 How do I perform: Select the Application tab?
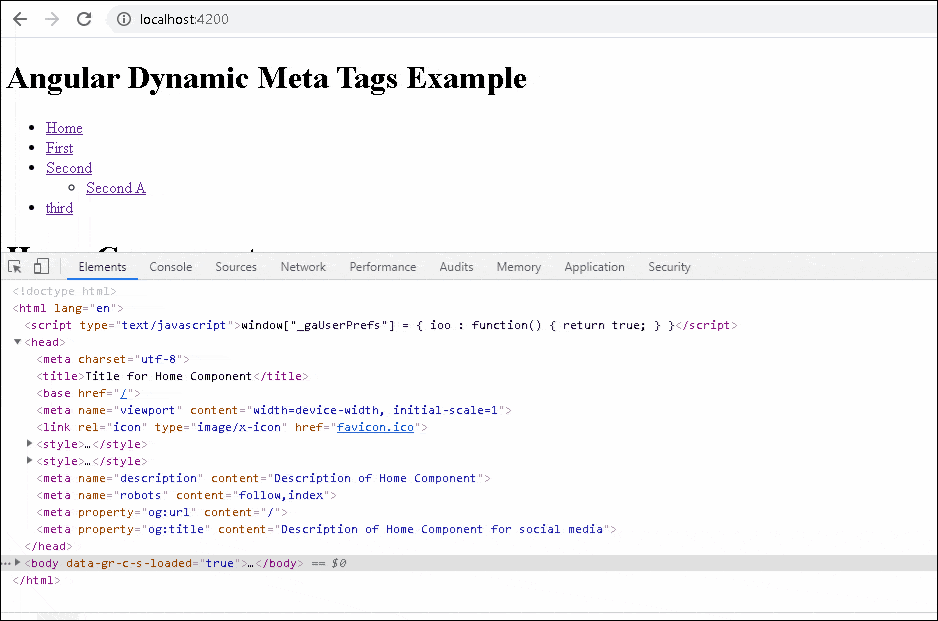click(594, 267)
